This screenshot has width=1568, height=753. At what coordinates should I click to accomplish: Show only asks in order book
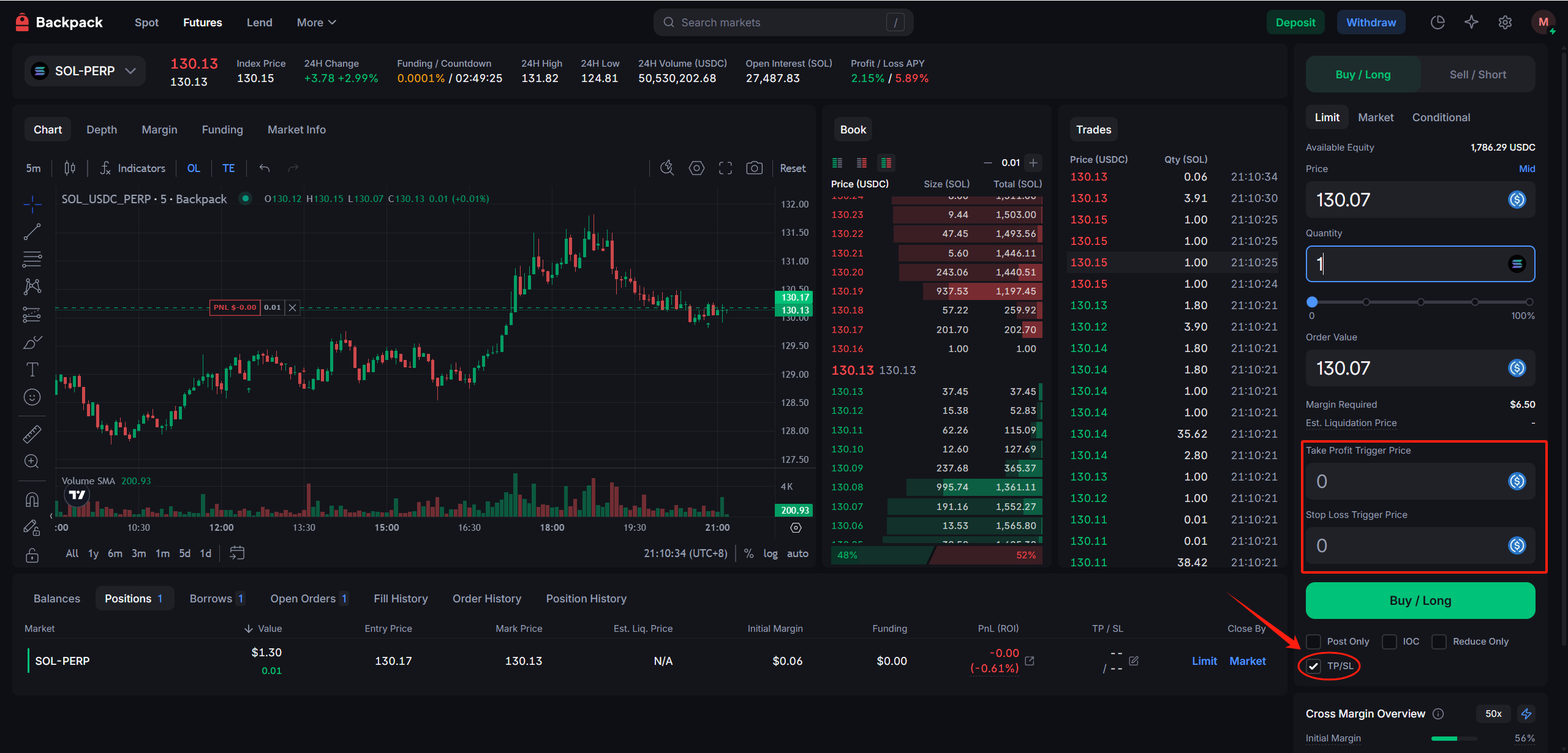[862, 163]
